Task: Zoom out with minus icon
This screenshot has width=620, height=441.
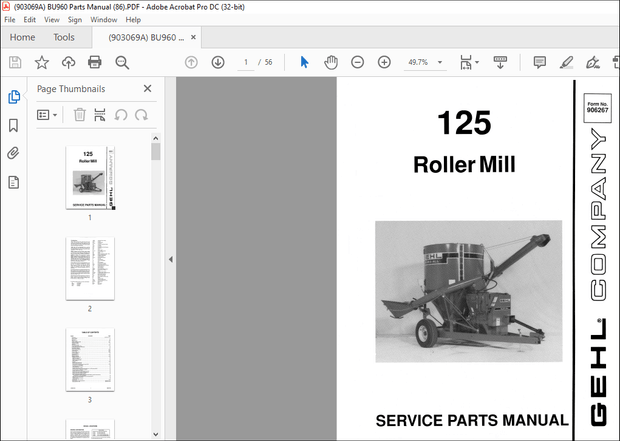Action: pyautogui.click(x=357, y=62)
